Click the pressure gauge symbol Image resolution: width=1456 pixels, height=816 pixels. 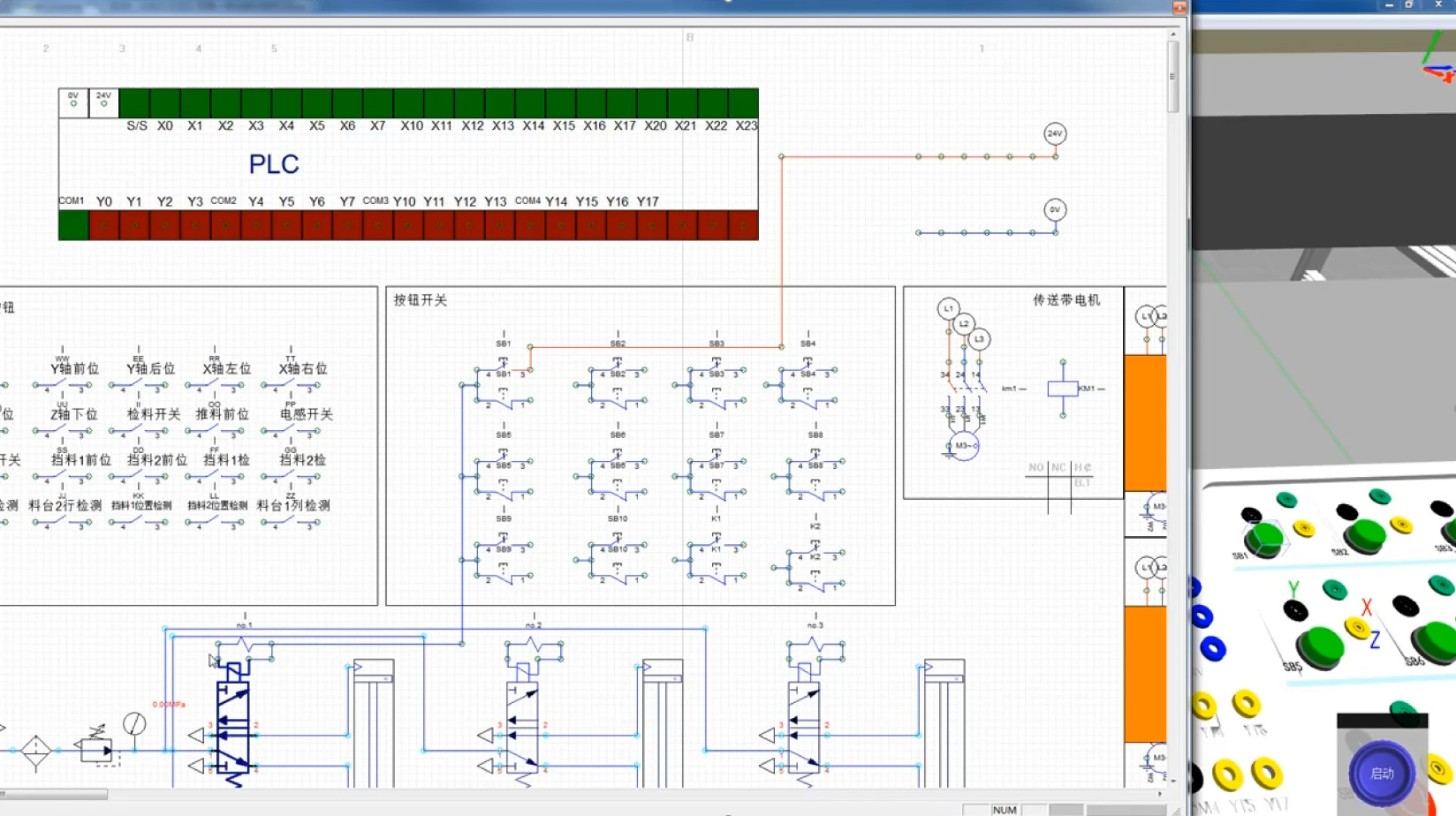click(x=134, y=724)
